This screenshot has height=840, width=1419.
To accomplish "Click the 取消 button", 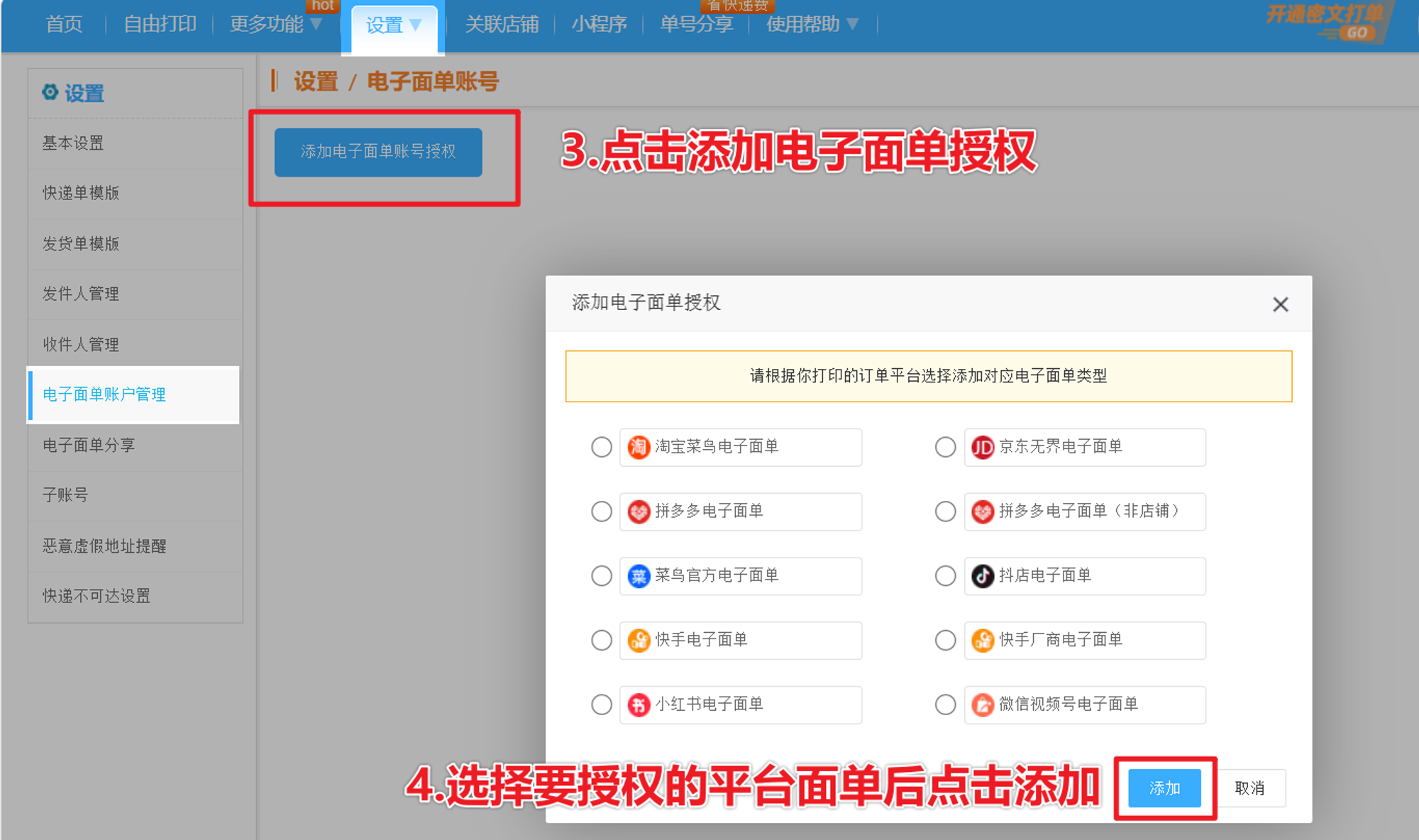I will pyautogui.click(x=1249, y=788).
